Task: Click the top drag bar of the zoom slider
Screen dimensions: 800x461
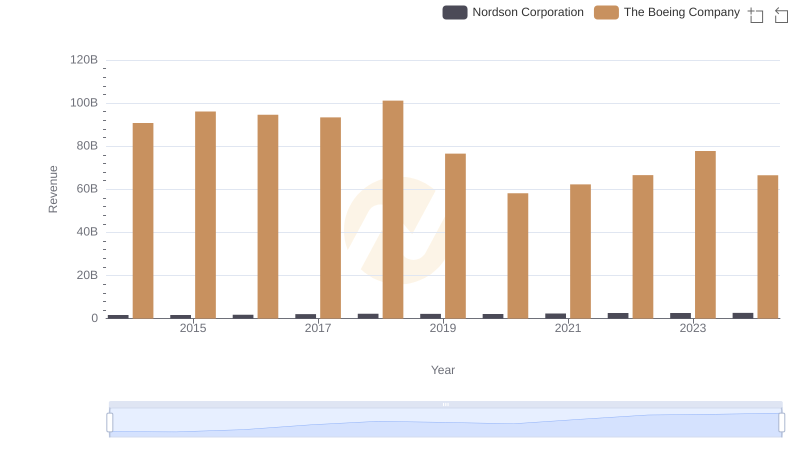Action: pyautogui.click(x=445, y=404)
